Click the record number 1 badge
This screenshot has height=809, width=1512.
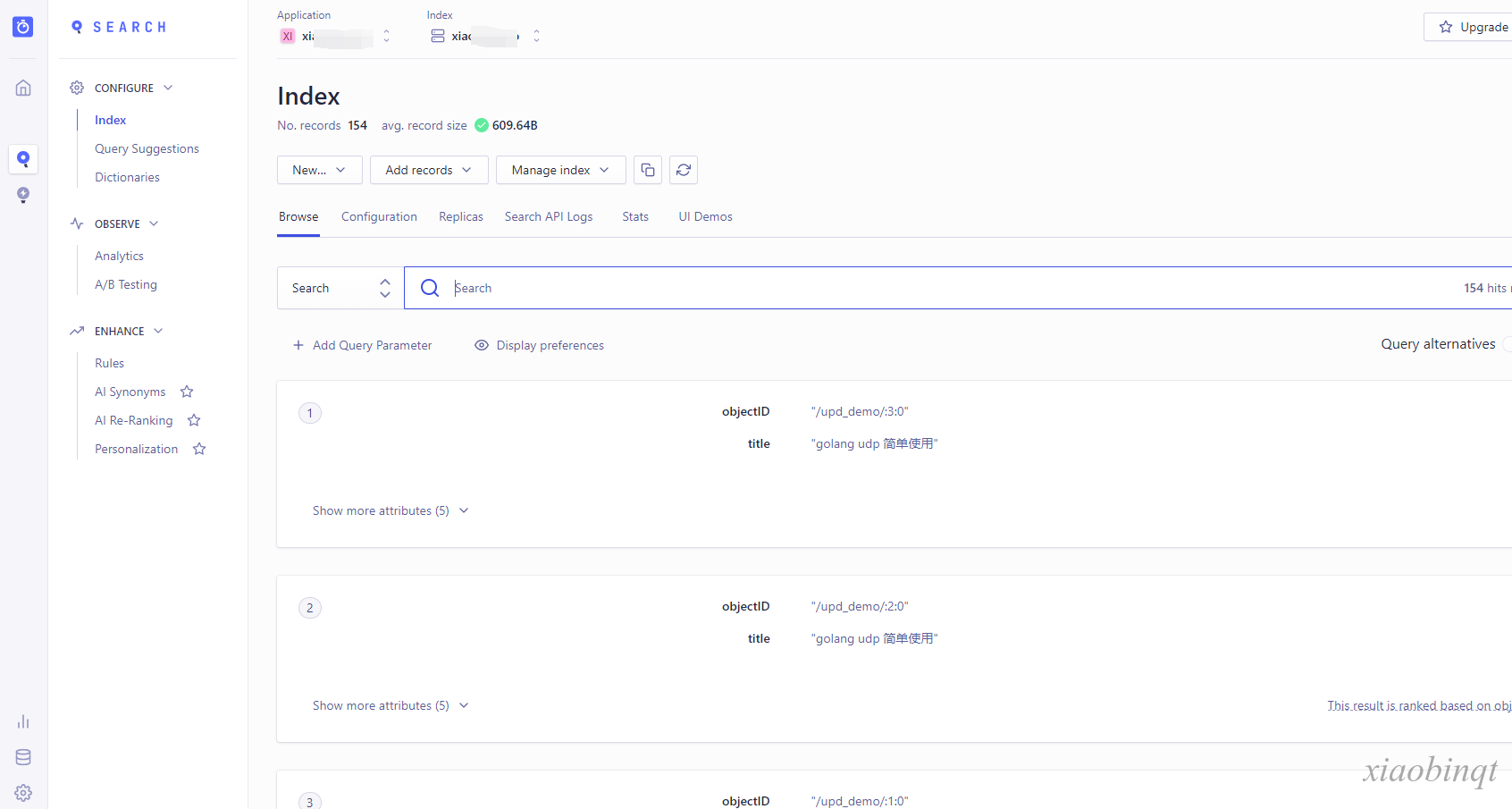[310, 413]
